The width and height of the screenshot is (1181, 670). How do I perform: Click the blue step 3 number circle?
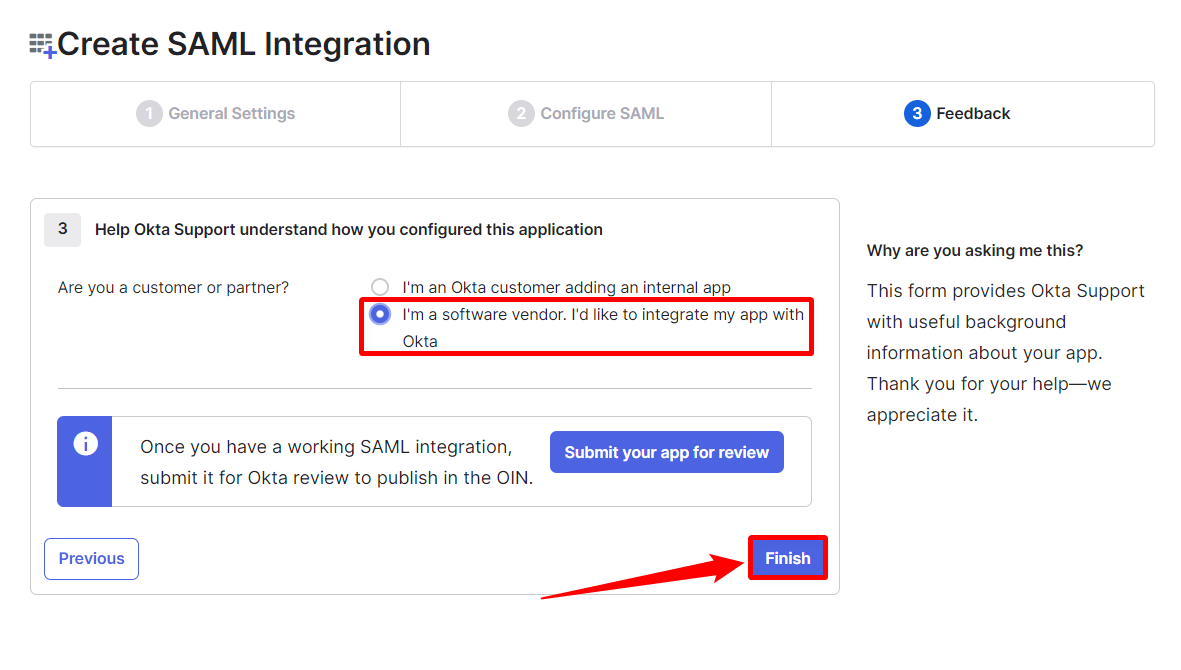pos(917,114)
